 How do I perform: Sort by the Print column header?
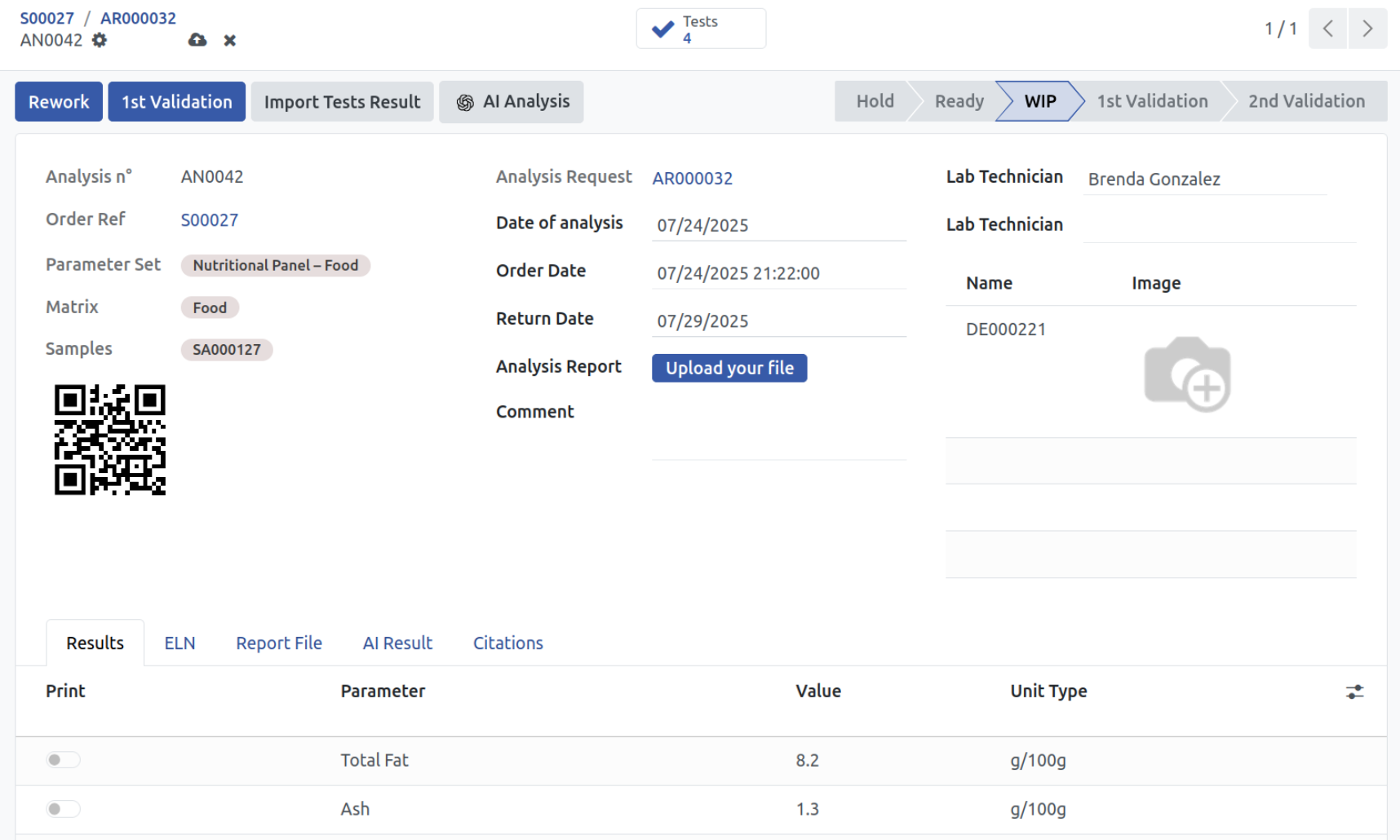(65, 691)
